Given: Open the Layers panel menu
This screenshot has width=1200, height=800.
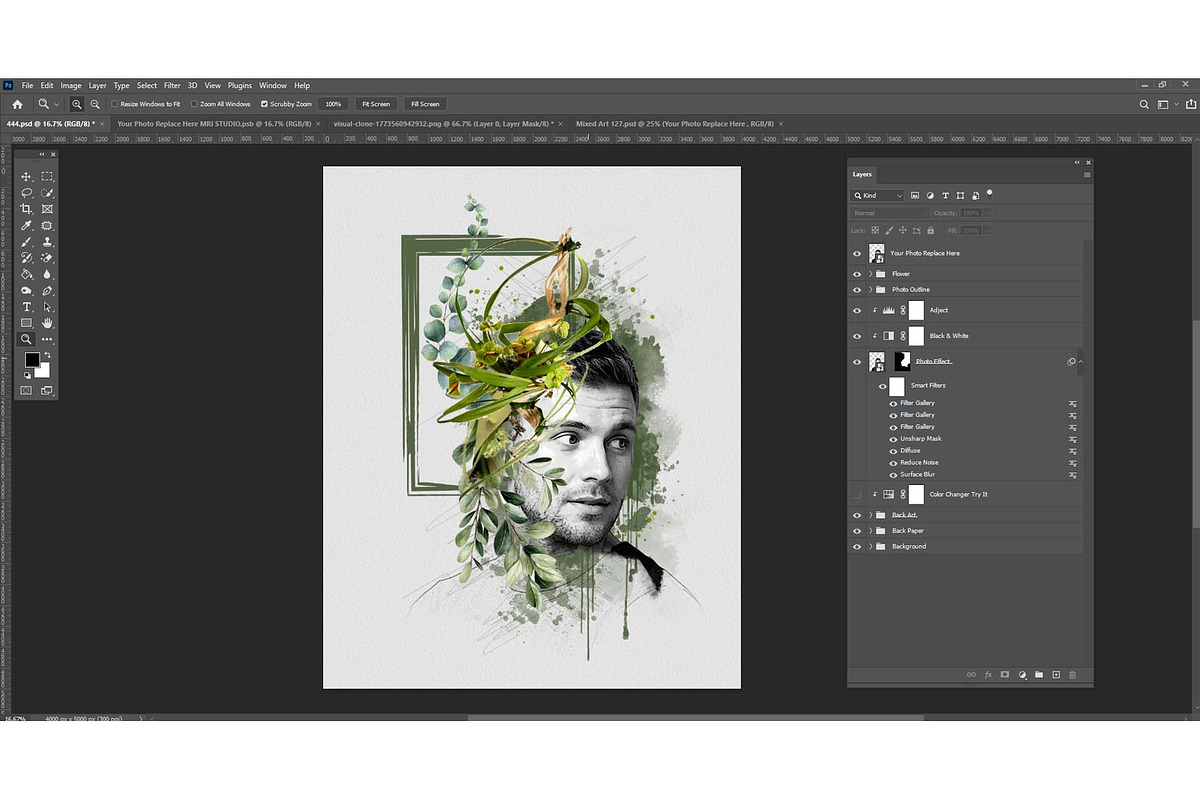Looking at the screenshot, I should [x=1087, y=174].
